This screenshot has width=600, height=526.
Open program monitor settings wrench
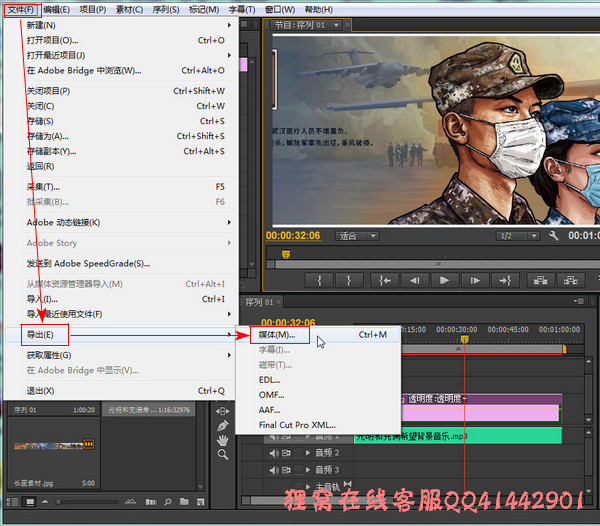pos(554,236)
